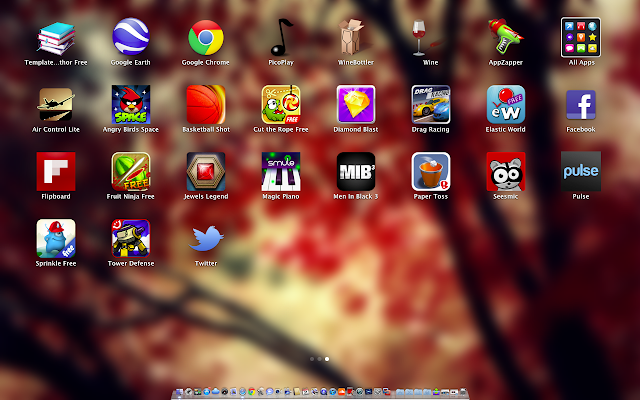Launch Google Earth from Launchpad
This screenshot has width=640, height=400.
pyautogui.click(x=131, y=37)
